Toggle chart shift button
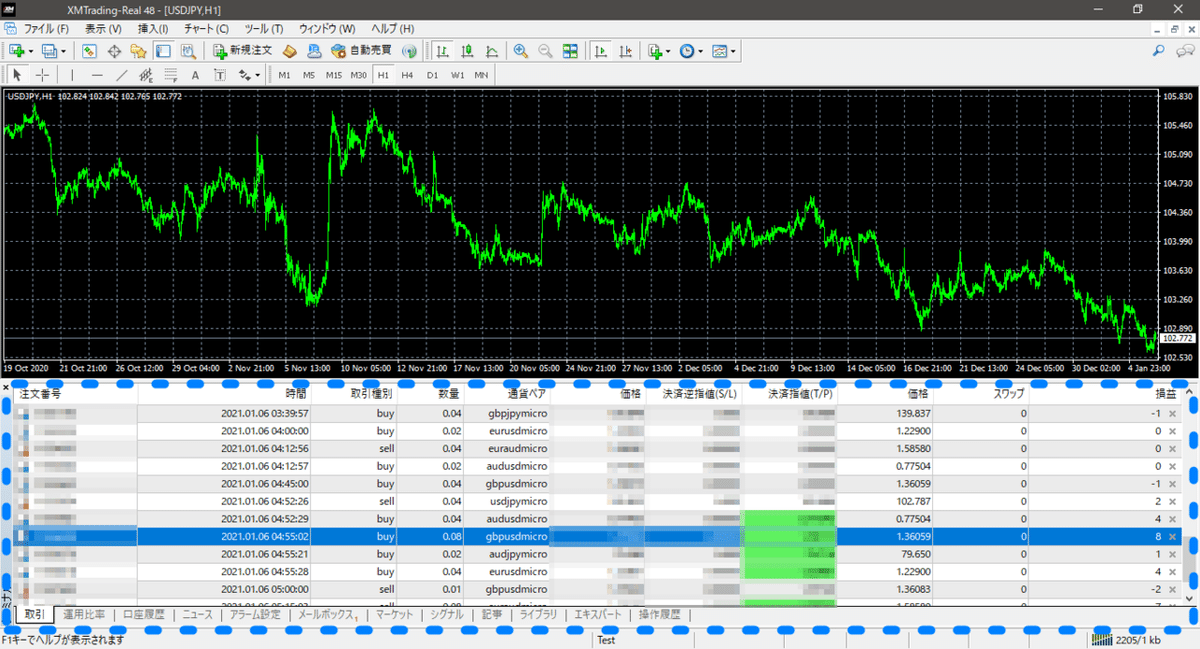 click(625, 50)
